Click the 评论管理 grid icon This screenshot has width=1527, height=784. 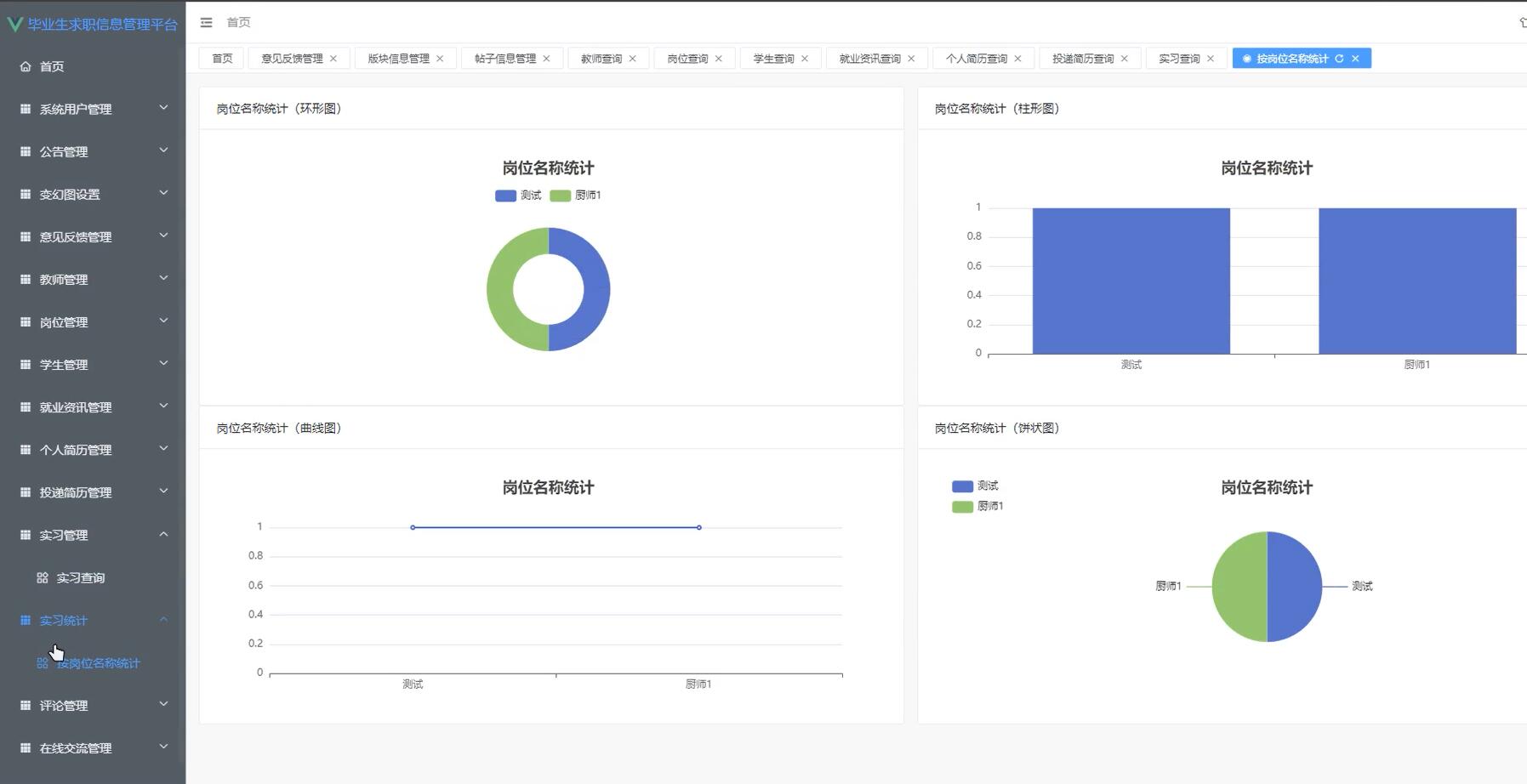[x=25, y=705]
